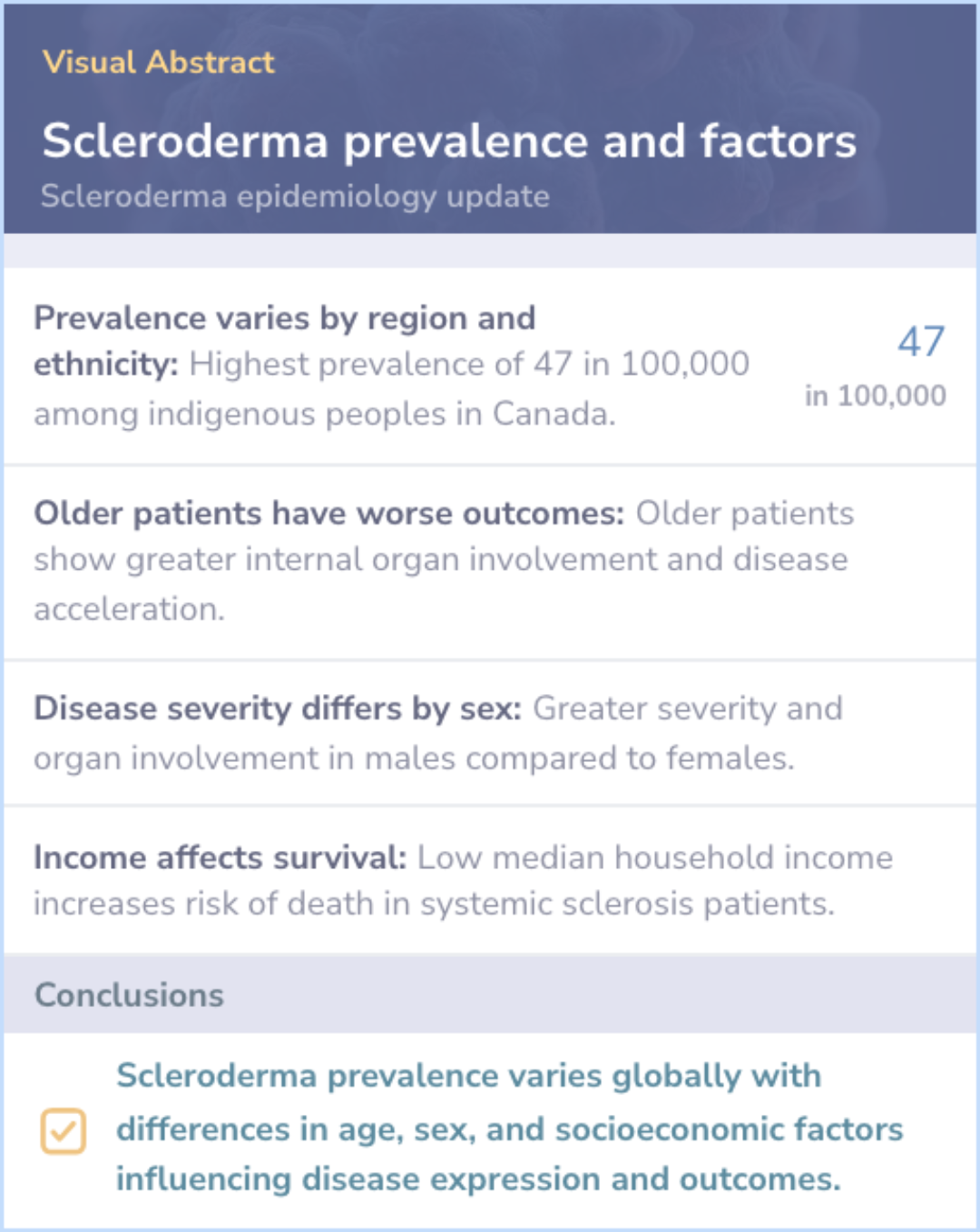Click the "Income affects survival:" heading
980x1232 pixels.
(x=220, y=856)
